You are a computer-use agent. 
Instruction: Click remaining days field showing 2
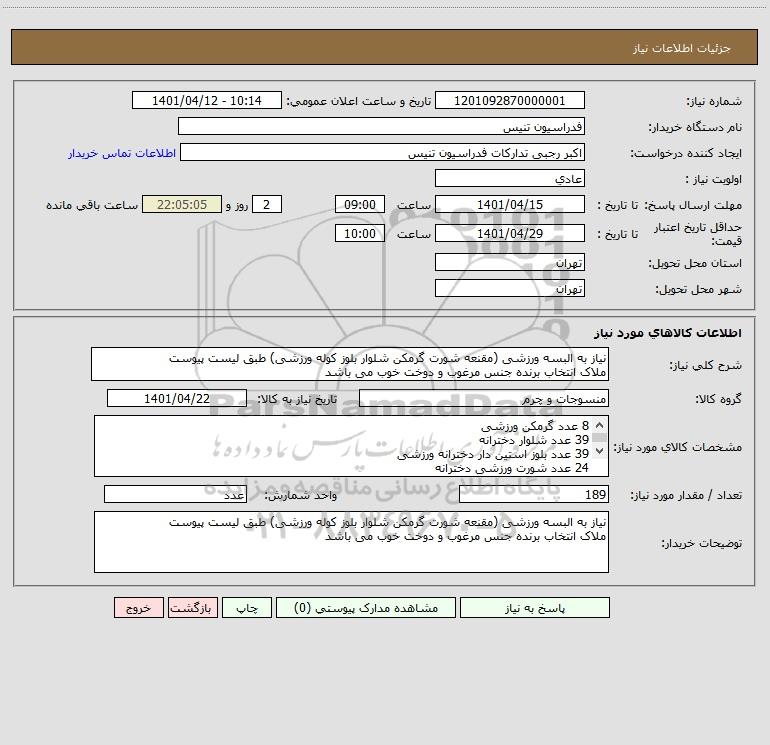click(x=267, y=204)
